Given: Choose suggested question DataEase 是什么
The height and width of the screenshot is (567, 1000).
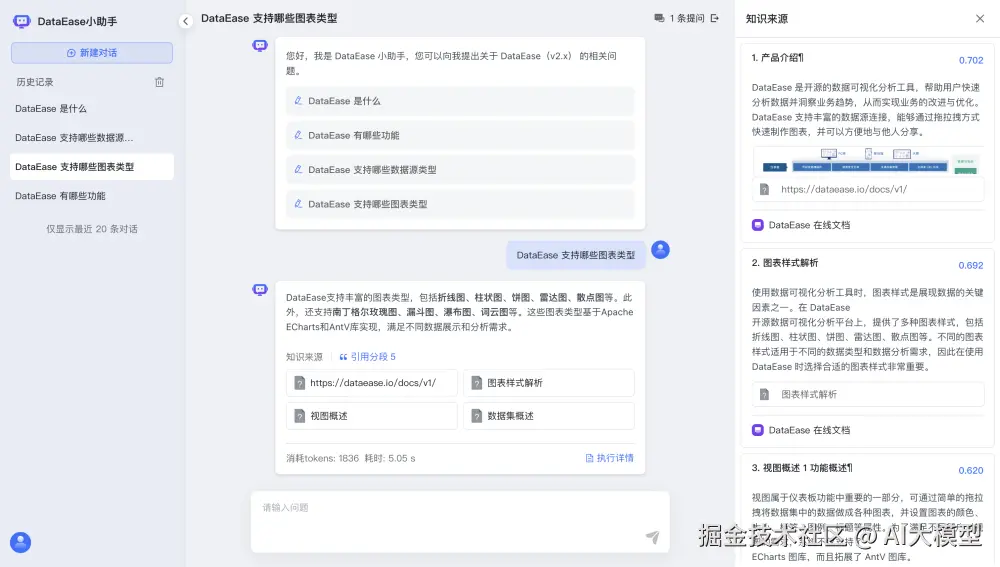Looking at the screenshot, I should [x=460, y=101].
